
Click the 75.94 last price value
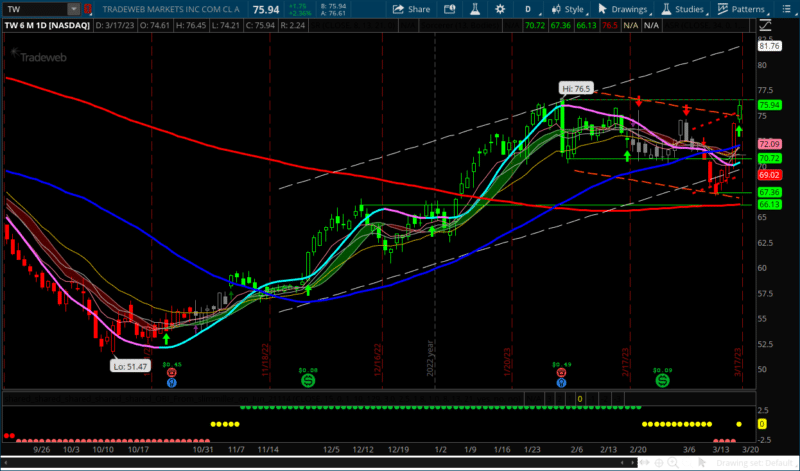(x=266, y=9)
